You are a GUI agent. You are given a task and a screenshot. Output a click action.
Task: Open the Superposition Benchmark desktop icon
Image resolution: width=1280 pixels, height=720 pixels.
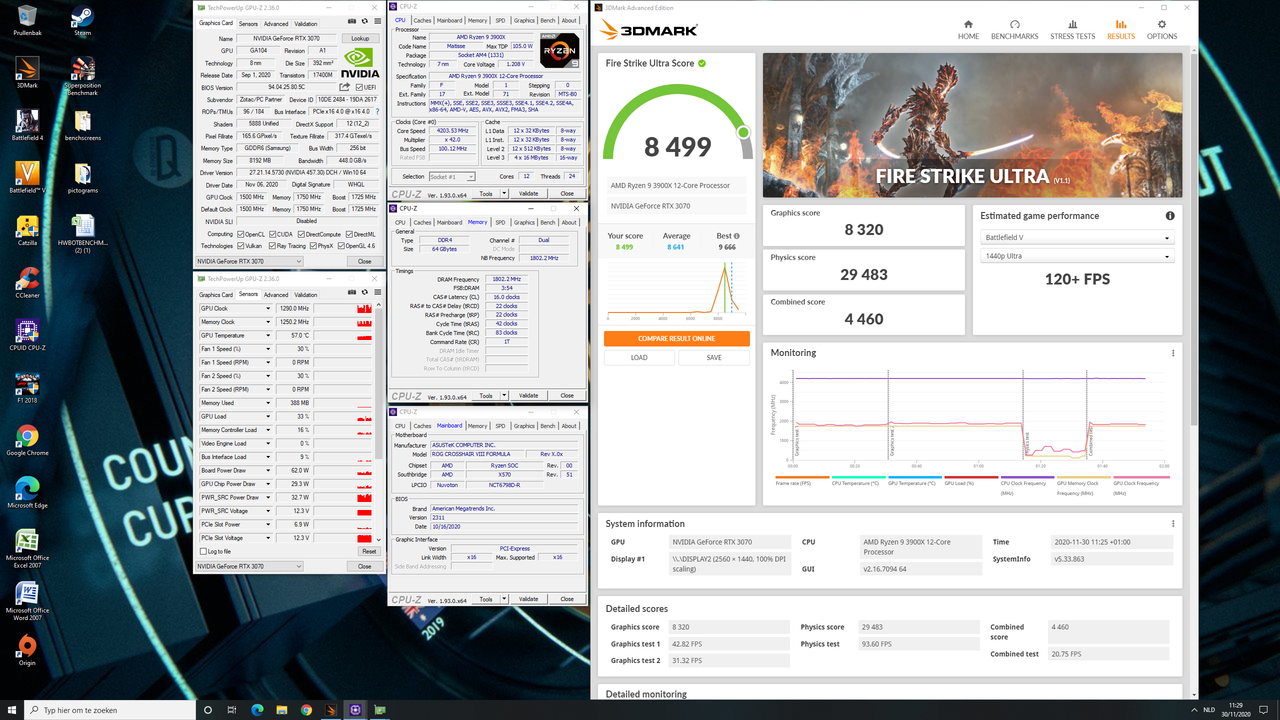point(83,75)
